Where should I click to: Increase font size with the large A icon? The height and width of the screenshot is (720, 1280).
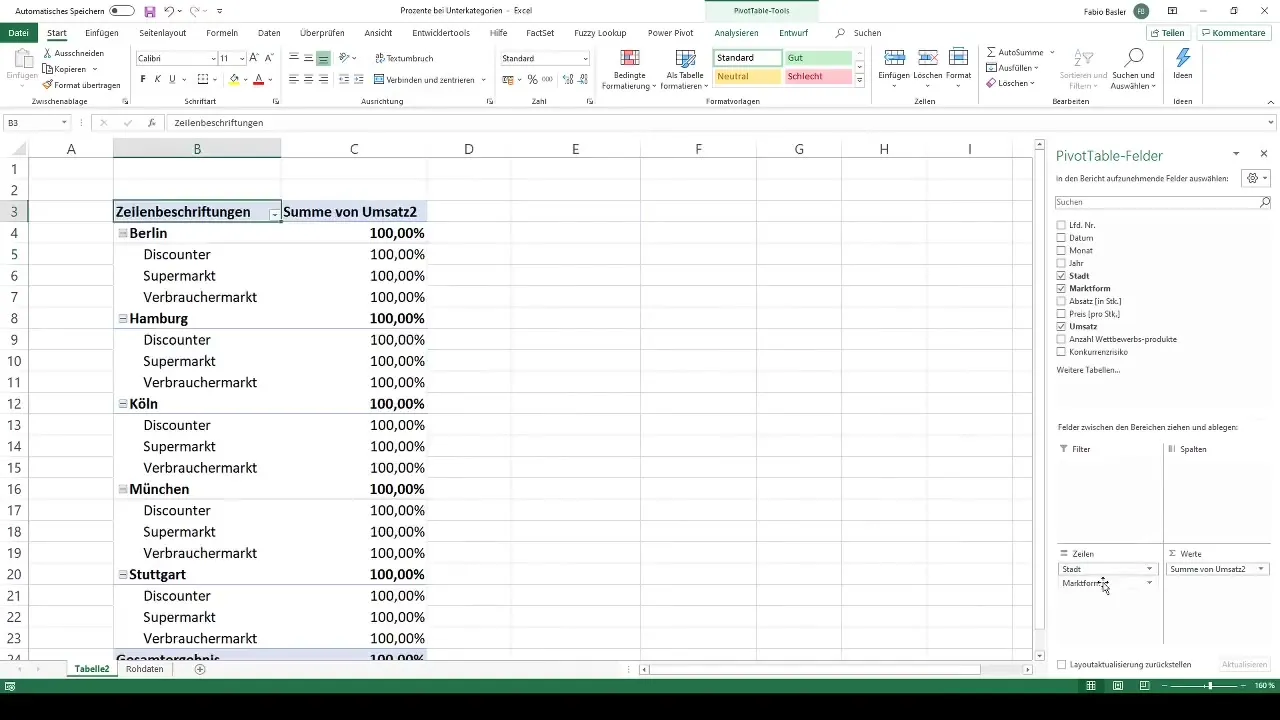[254, 59]
